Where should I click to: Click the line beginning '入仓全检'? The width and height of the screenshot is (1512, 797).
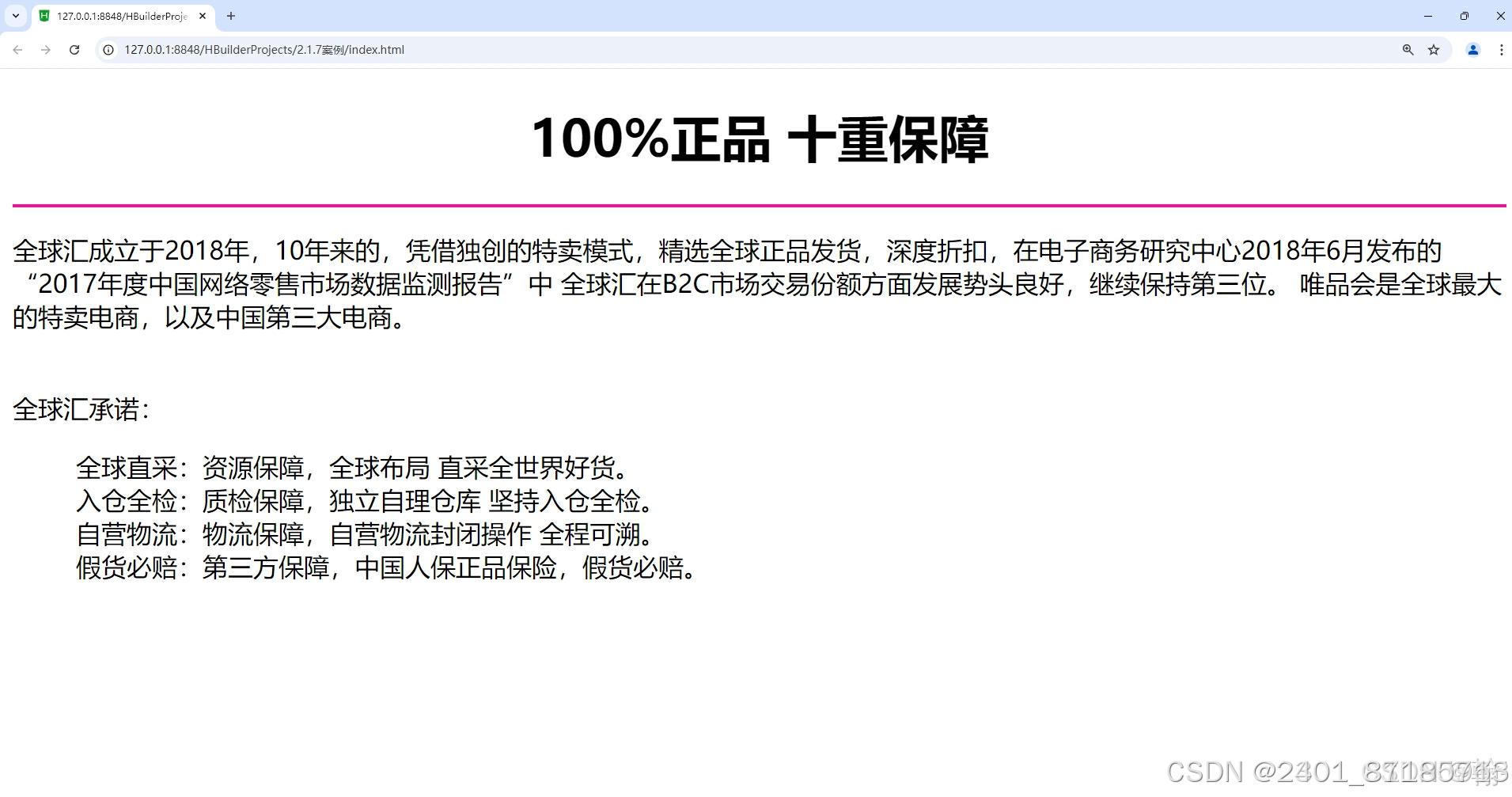(x=366, y=501)
